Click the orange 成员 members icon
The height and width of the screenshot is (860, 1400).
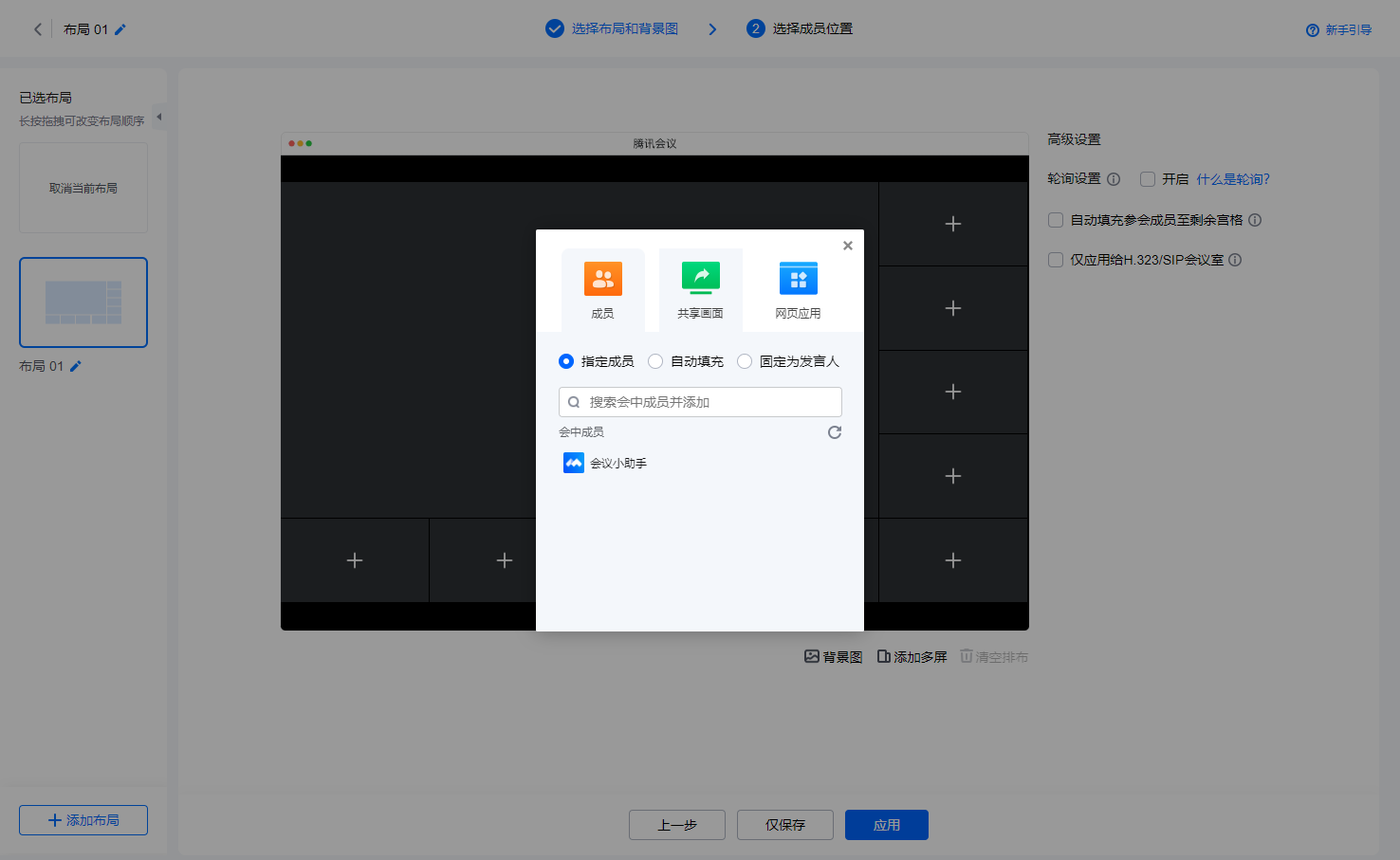point(602,279)
